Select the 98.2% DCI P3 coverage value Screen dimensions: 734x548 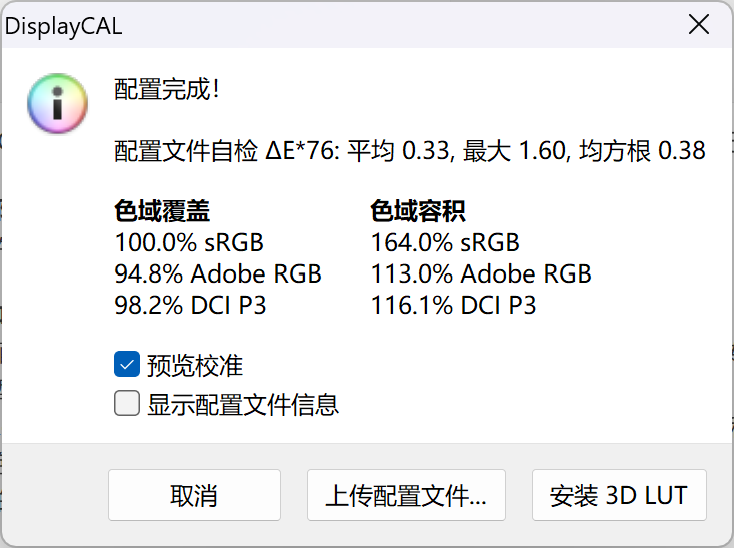point(191,305)
